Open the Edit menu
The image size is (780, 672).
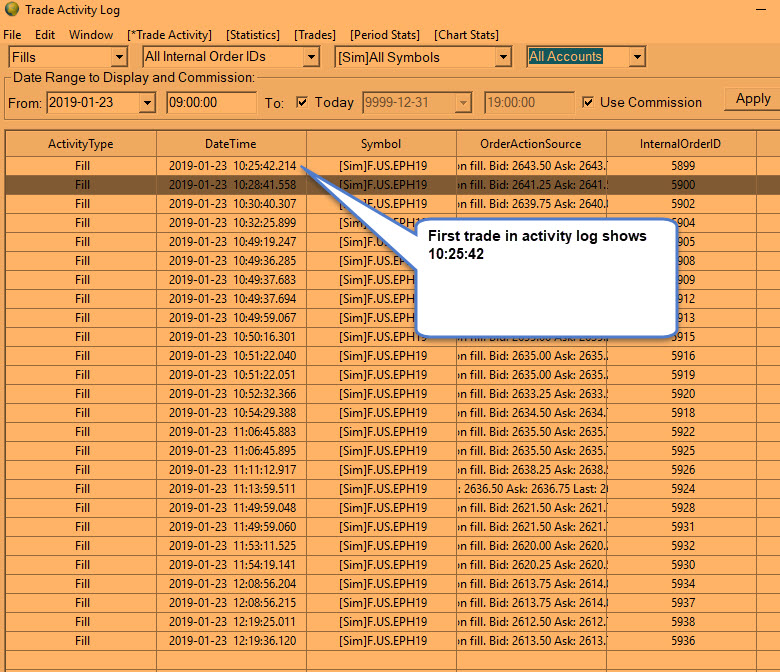click(x=45, y=35)
